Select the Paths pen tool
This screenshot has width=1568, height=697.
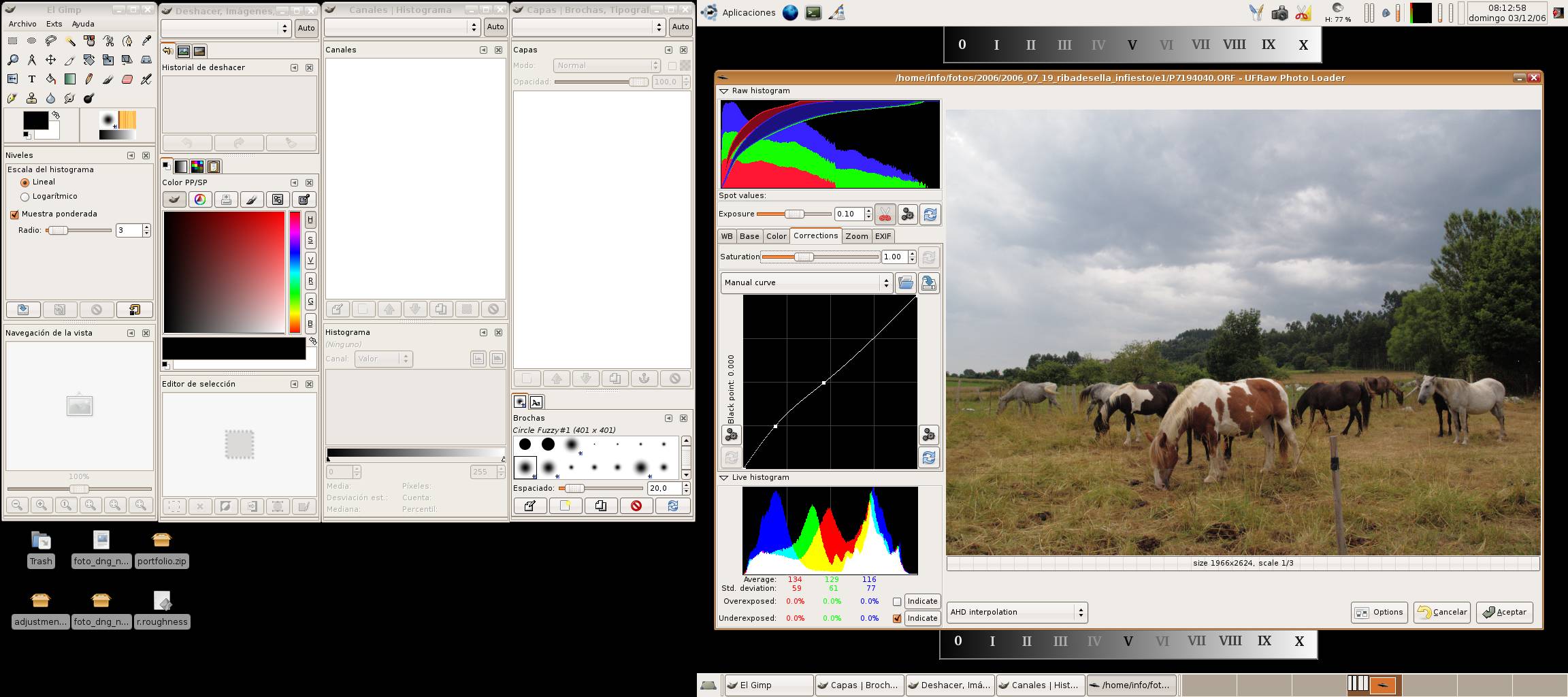[127, 41]
